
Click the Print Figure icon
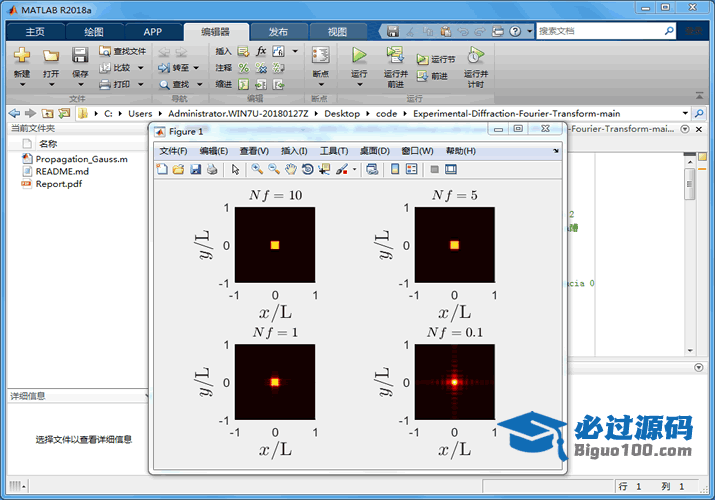[x=212, y=169]
